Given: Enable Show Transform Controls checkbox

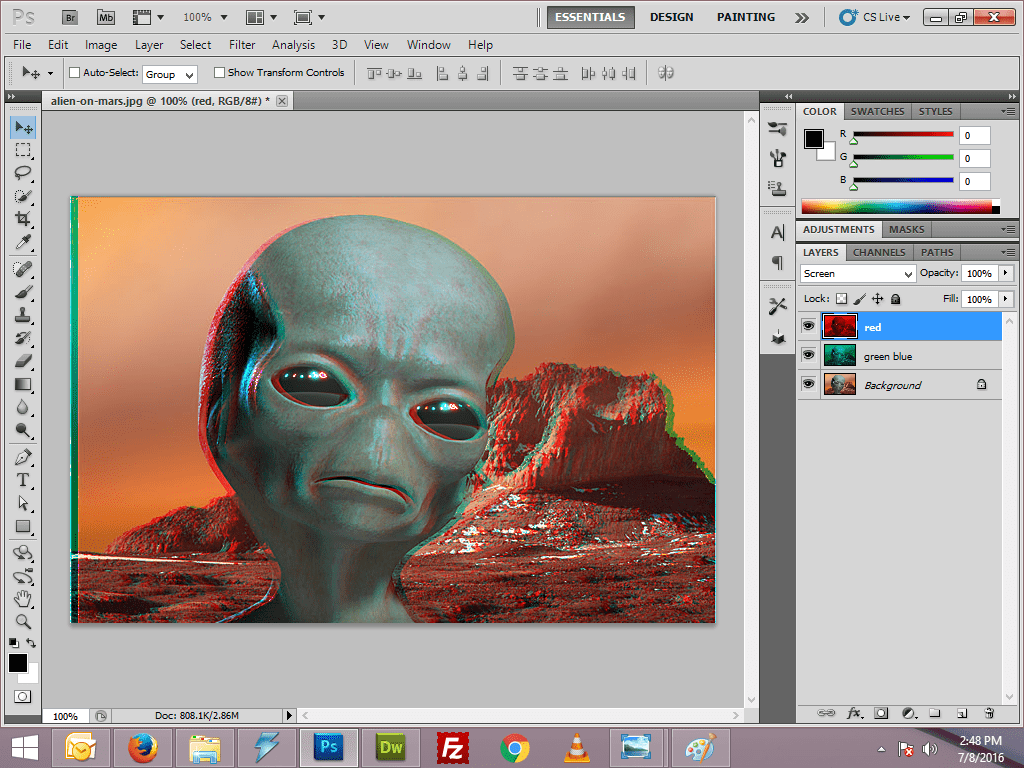Looking at the screenshot, I should coord(219,72).
